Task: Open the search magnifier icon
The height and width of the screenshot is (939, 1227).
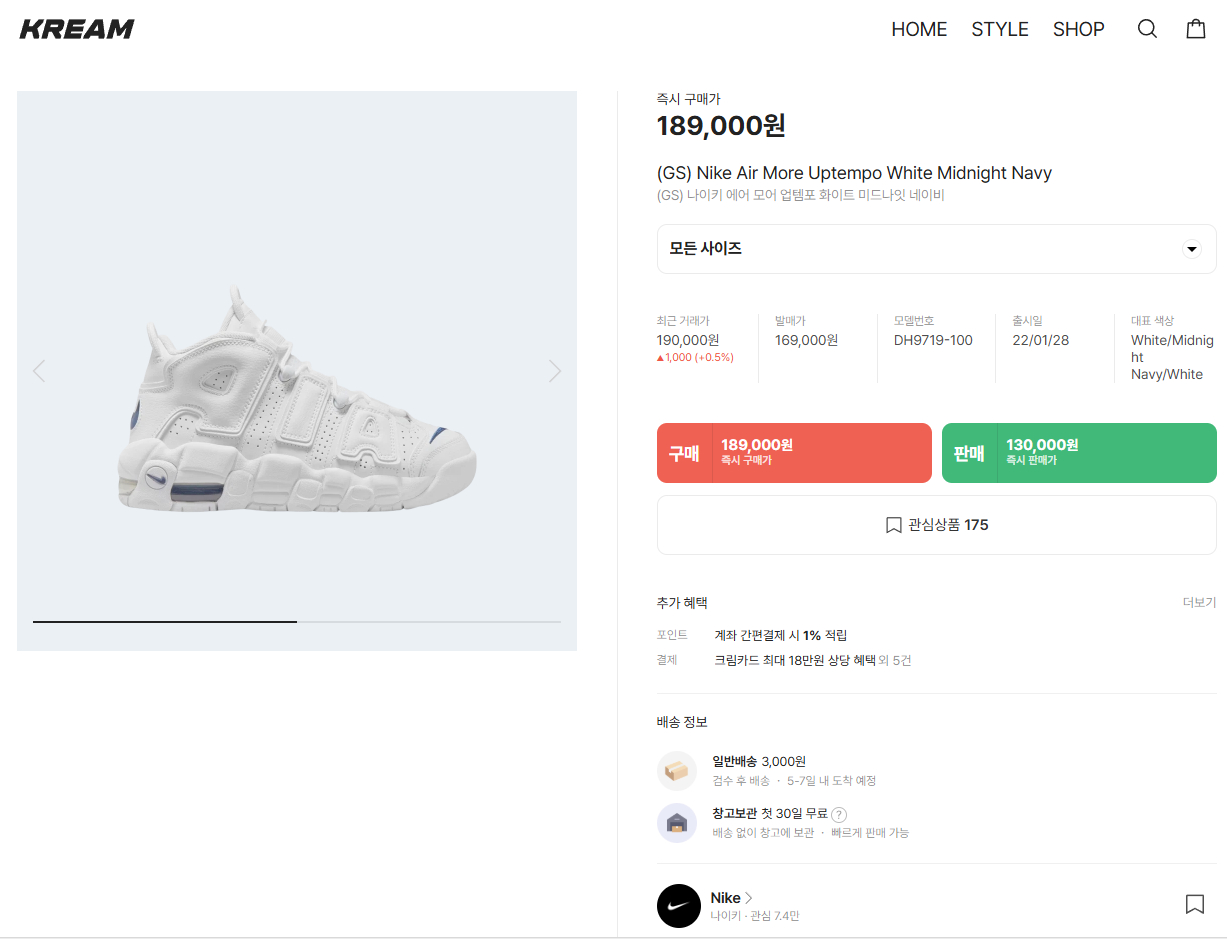Action: pos(1147,29)
